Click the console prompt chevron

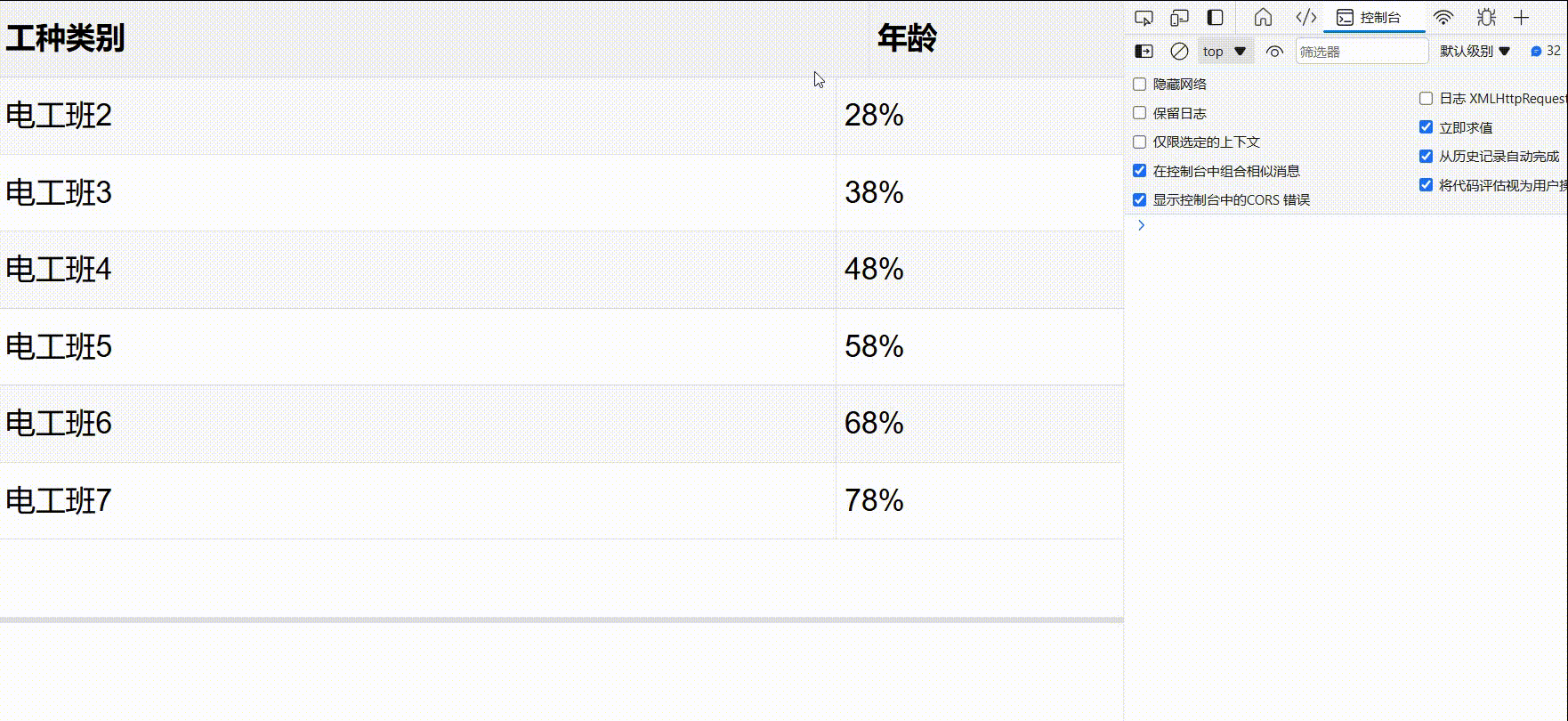(1141, 225)
